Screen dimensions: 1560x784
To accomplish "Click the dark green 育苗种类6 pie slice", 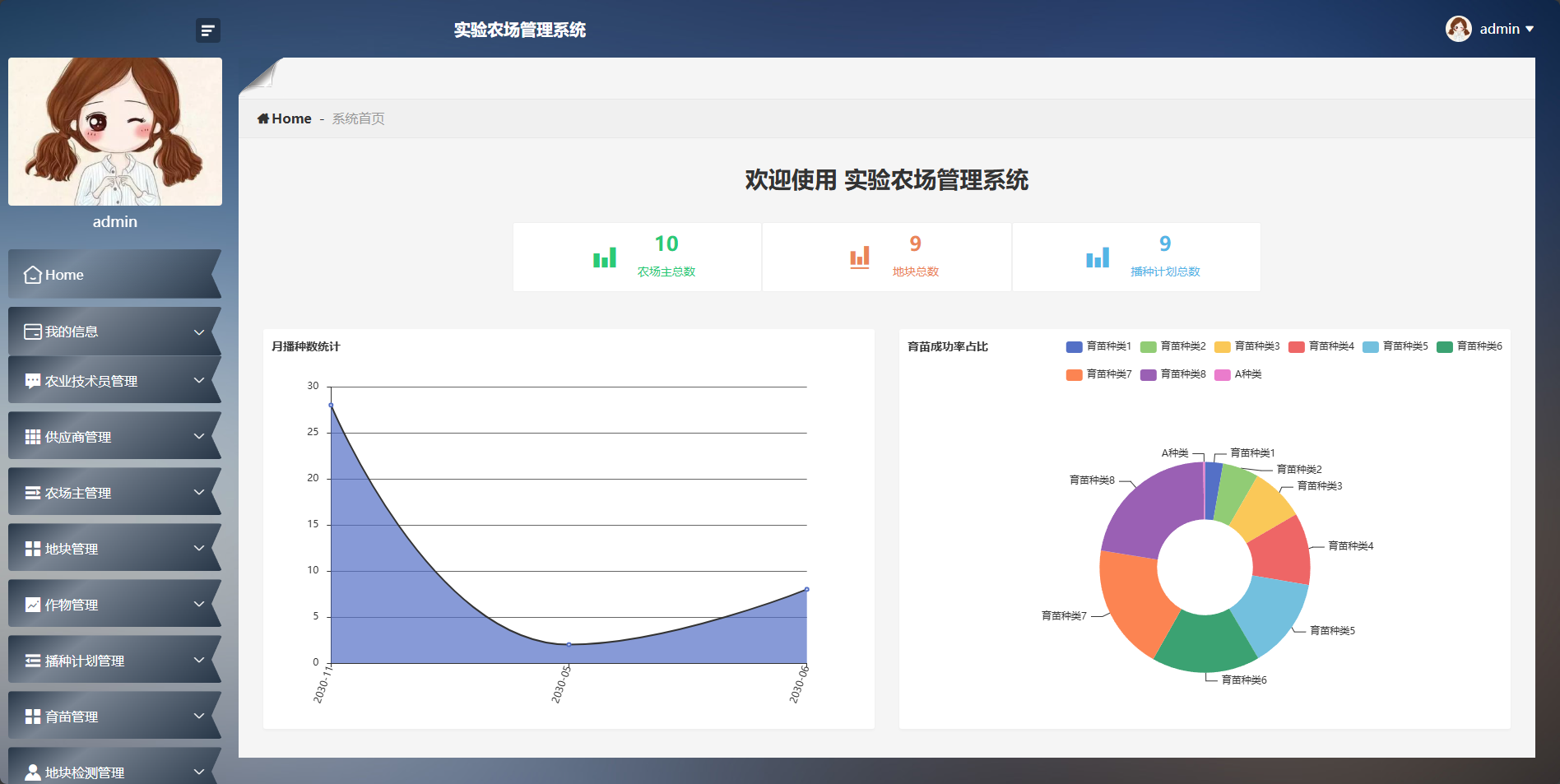I will (1205, 643).
